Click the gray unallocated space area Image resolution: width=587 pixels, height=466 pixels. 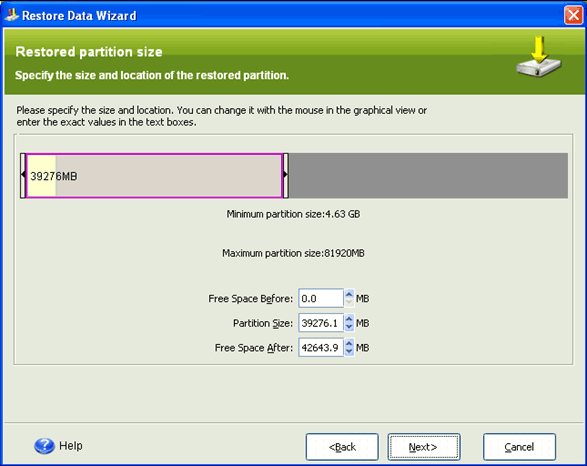click(x=428, y=175)
